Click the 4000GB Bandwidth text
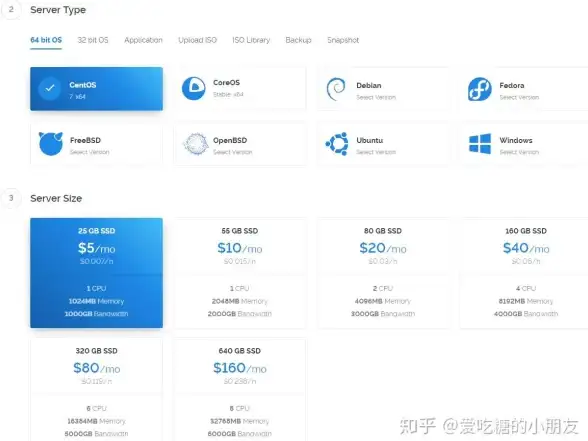588x441 pixels. pos(526,314)
